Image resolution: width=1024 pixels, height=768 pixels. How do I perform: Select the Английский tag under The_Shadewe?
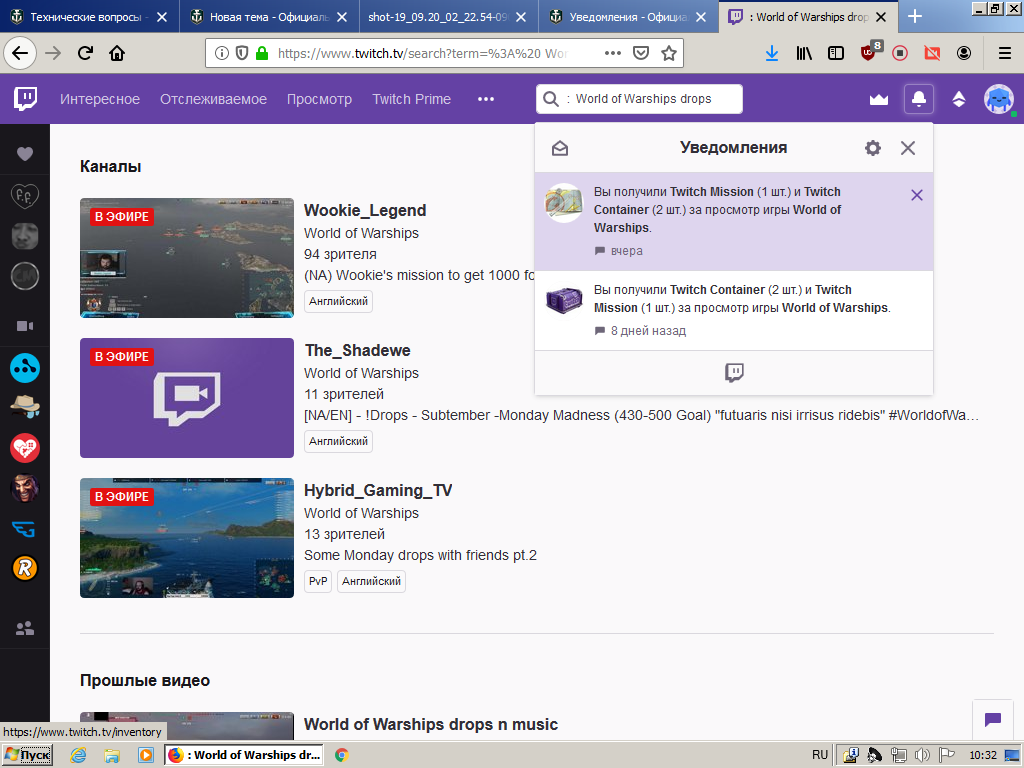(x=338, y=441)
